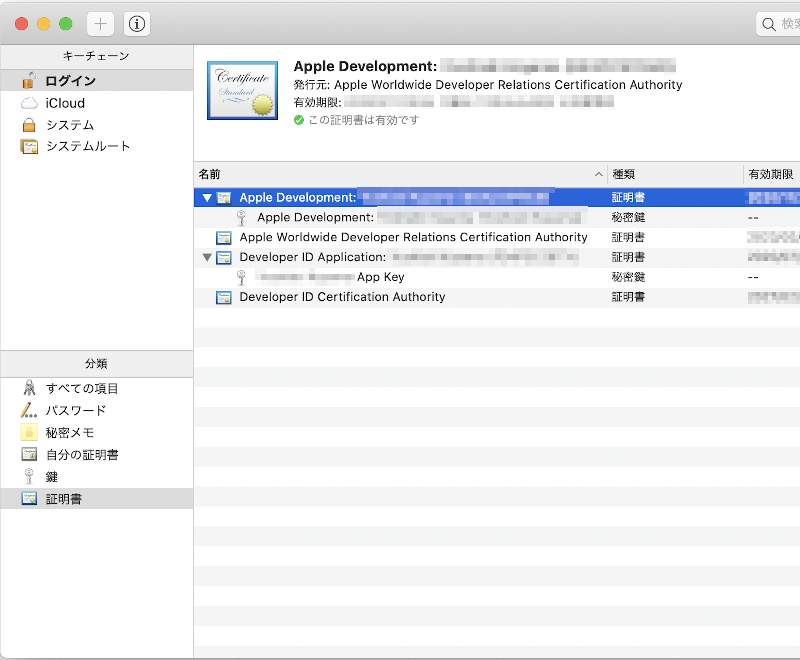
Task: Toggle 名前 column sort arrow
Action: pyautogui.click(x=598, y=174)
